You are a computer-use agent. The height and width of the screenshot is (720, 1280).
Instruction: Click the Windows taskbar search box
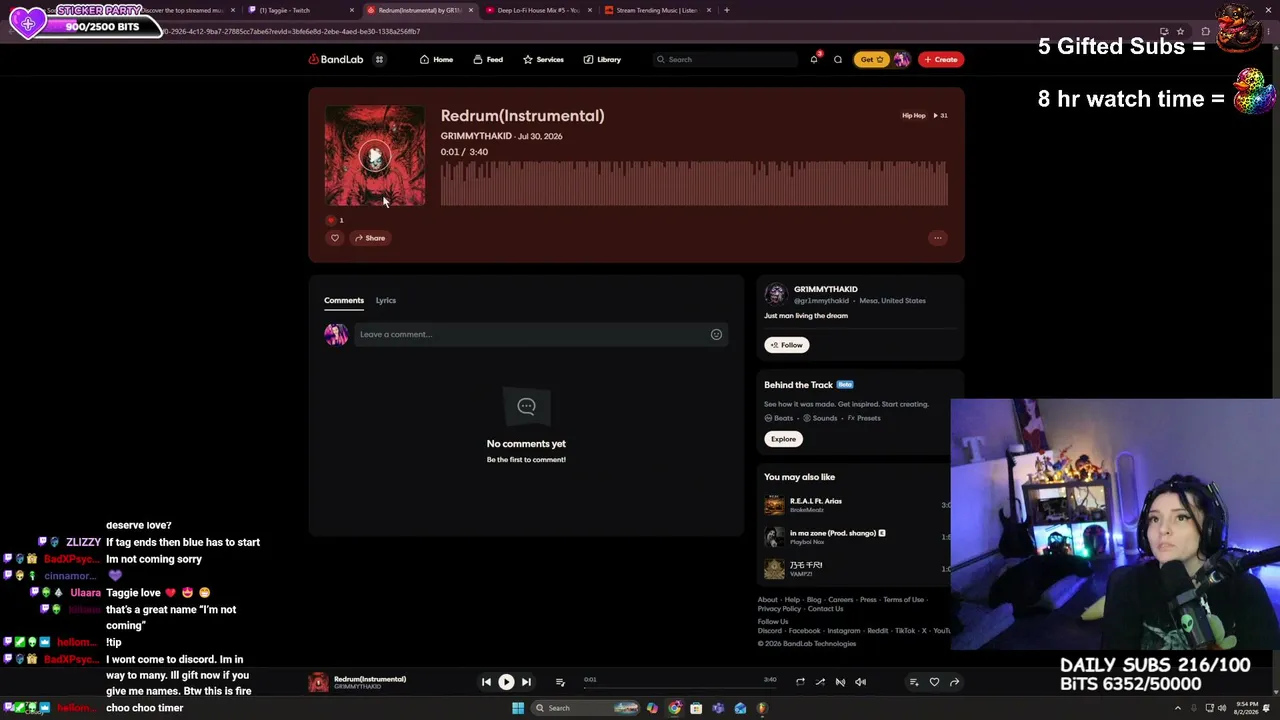click(586, 708)
